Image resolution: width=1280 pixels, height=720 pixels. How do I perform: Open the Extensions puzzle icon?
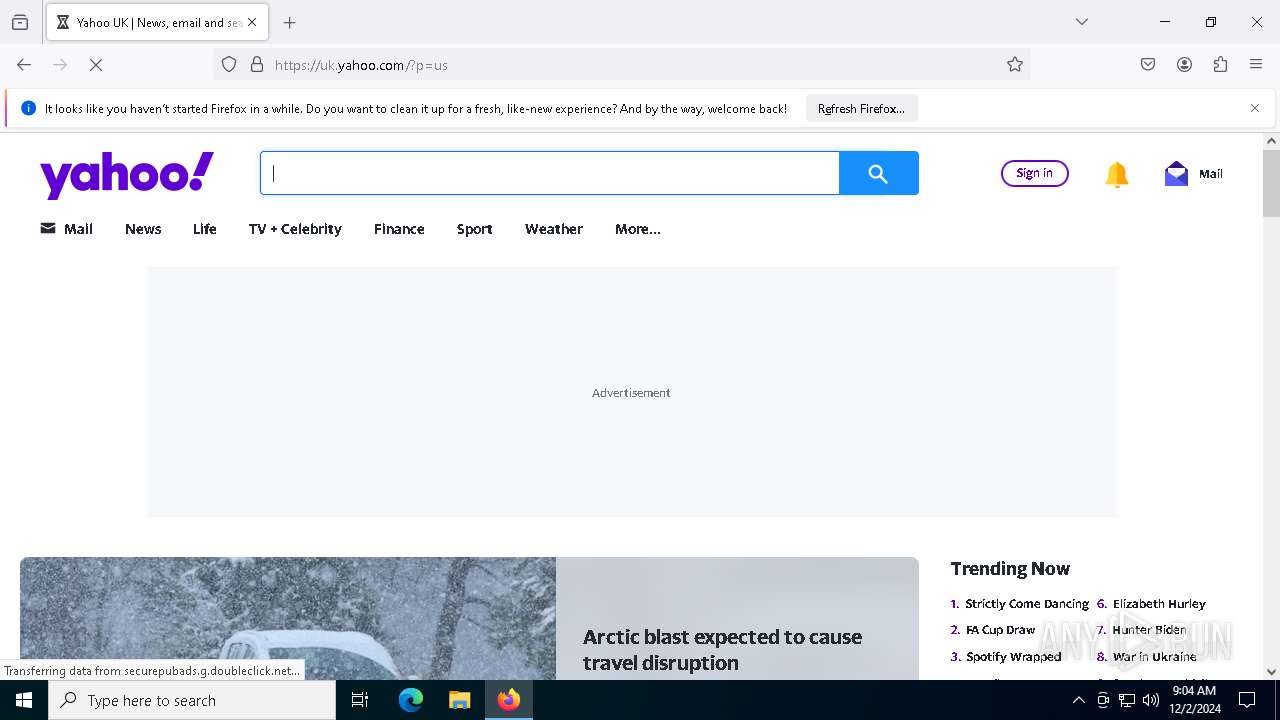point(1220,65)
